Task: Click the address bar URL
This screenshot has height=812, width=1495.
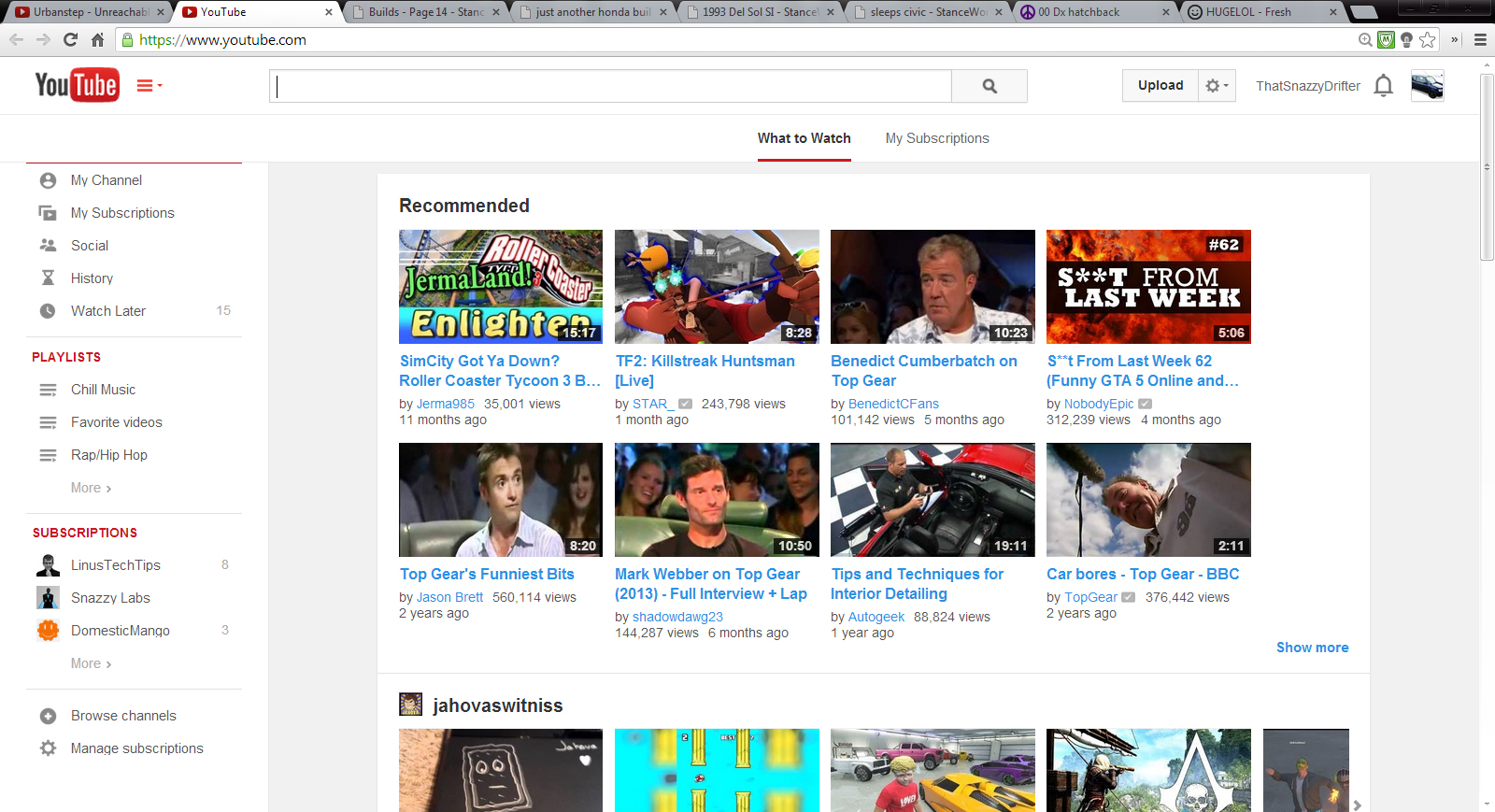Action: 222,40
